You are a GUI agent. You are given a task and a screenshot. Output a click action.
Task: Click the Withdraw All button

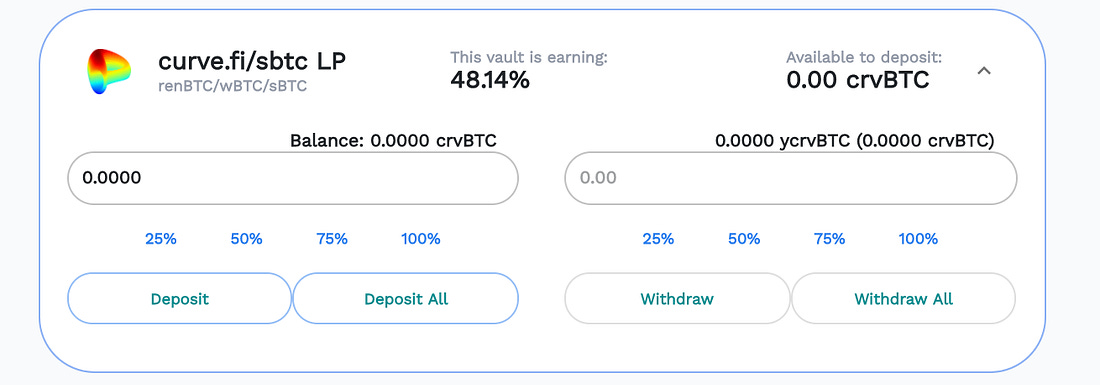[904, 299]
